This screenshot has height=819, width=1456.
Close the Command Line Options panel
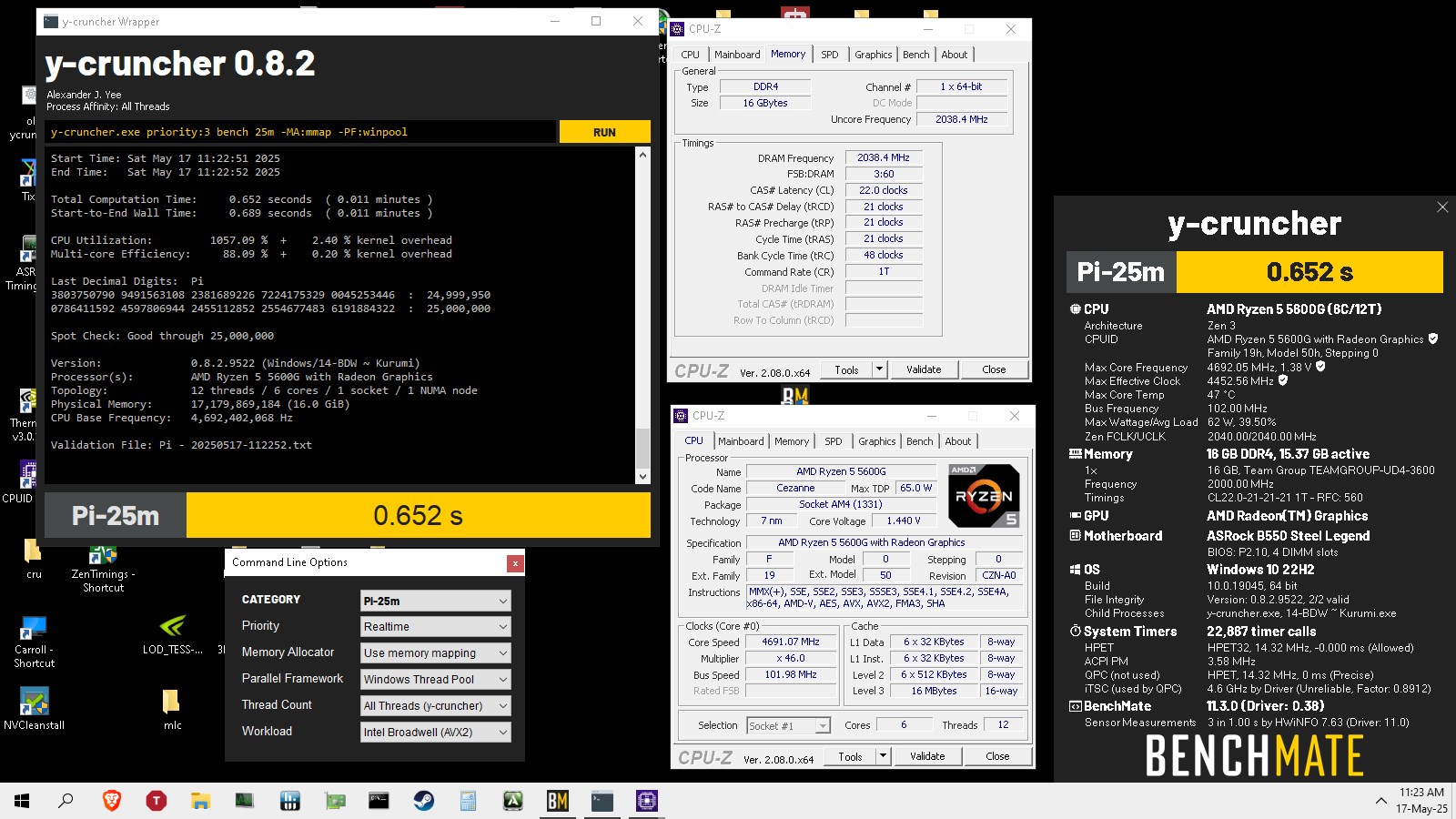pos(515,563)
